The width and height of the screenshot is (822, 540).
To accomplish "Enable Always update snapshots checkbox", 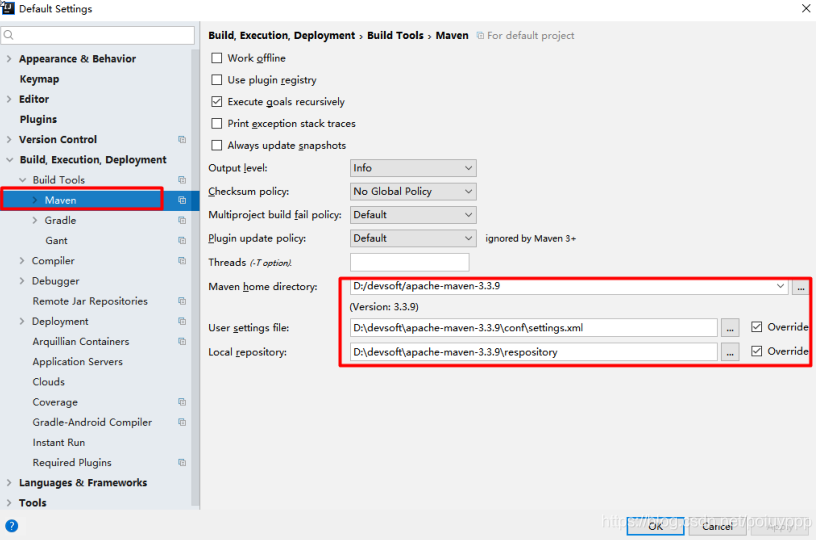I will coord(217,145).
